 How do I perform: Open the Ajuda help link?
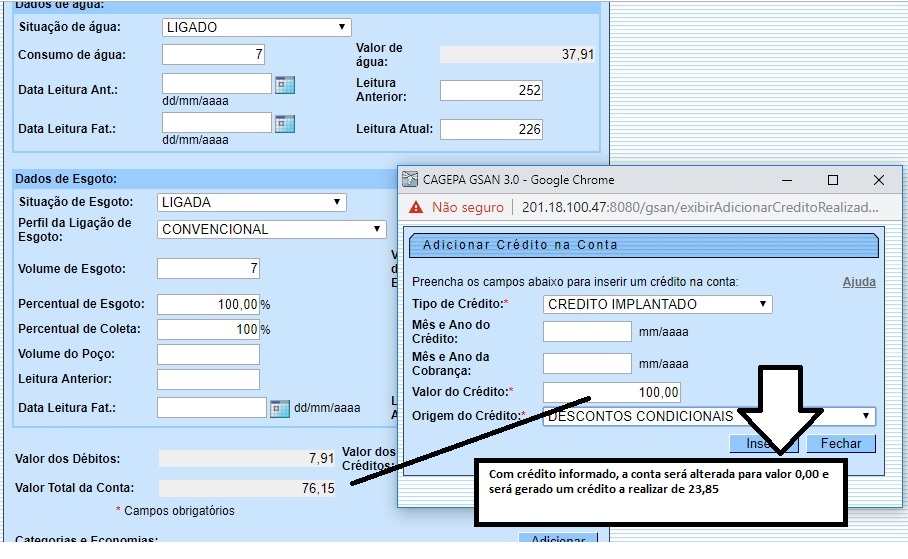point(859,282)
